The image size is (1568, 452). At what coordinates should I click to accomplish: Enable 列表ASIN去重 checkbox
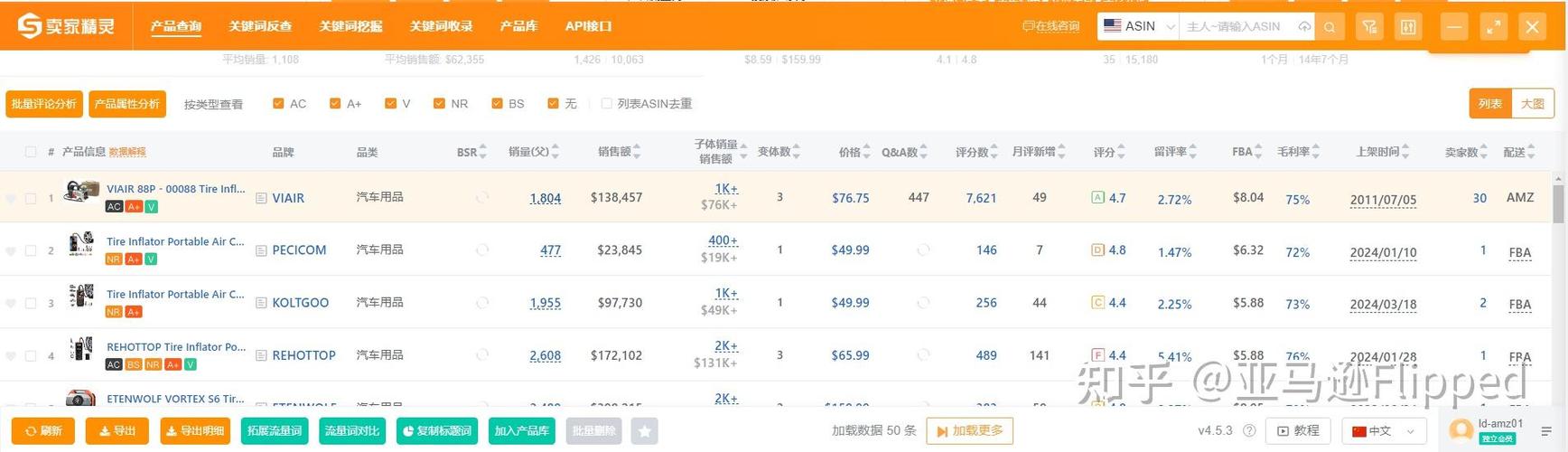[606, 103]
